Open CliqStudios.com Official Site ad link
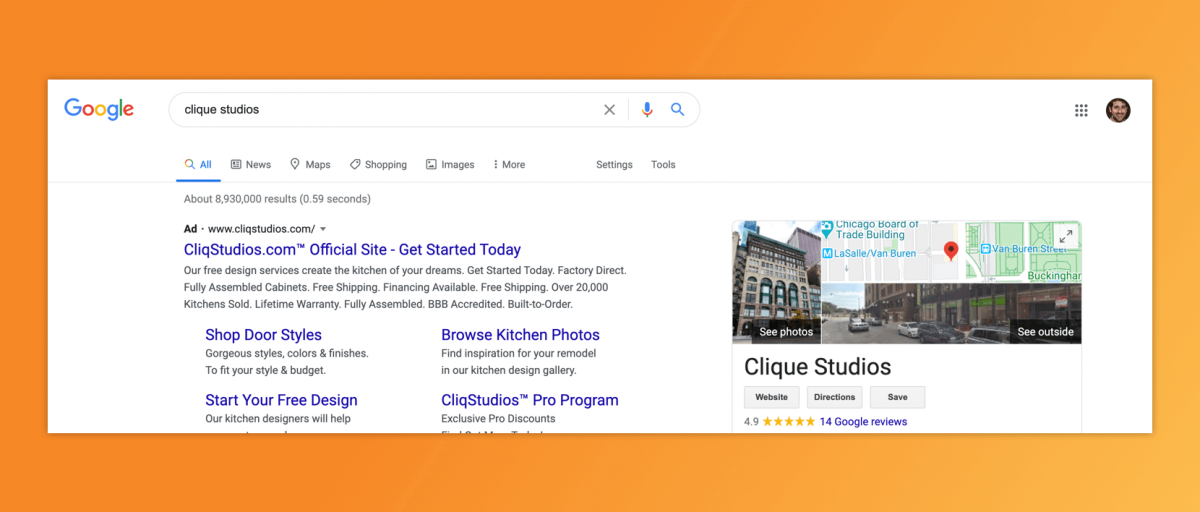Viewport: 1200px width, 512px height. coord(352,250)
